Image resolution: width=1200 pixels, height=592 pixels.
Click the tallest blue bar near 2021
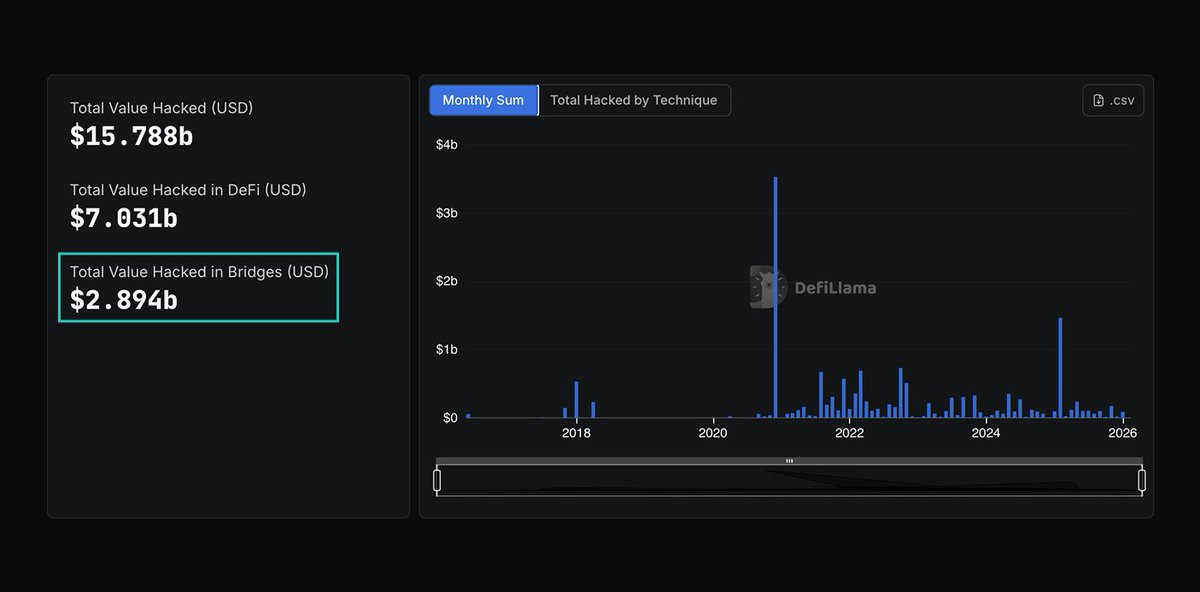tap(775, 297)
